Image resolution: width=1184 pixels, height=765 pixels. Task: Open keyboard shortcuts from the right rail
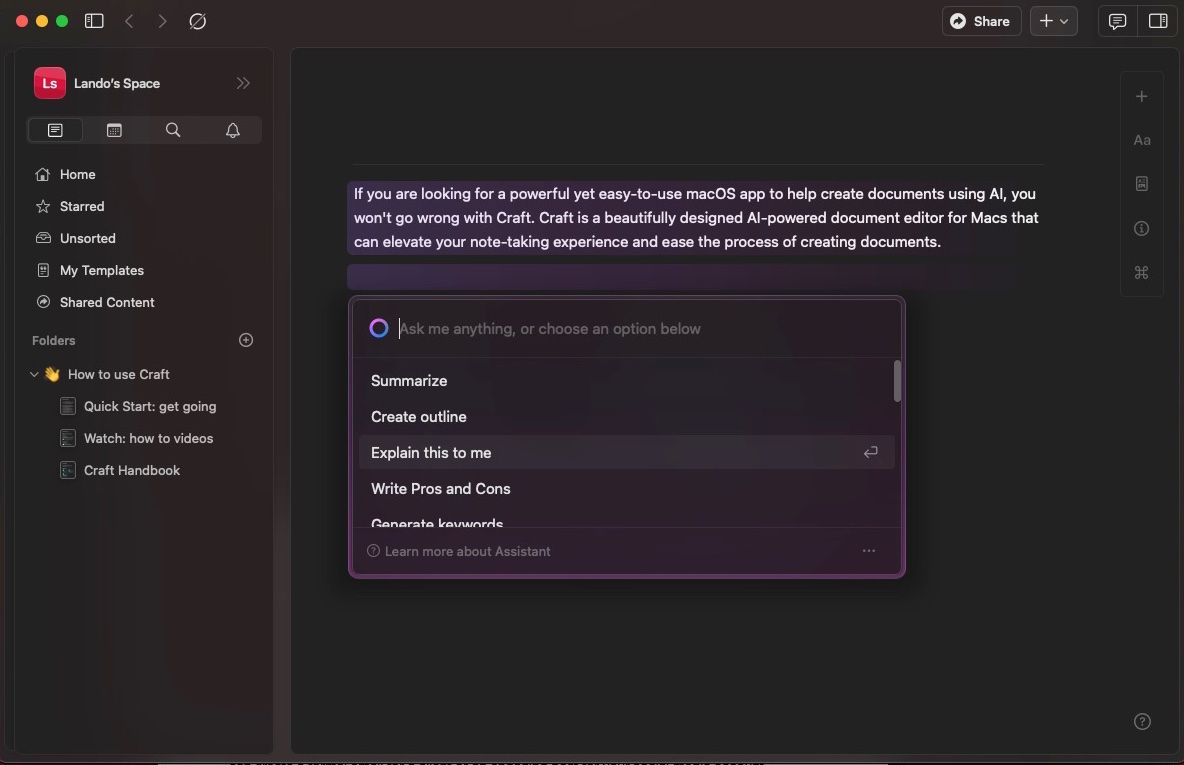click(1142, 272)
